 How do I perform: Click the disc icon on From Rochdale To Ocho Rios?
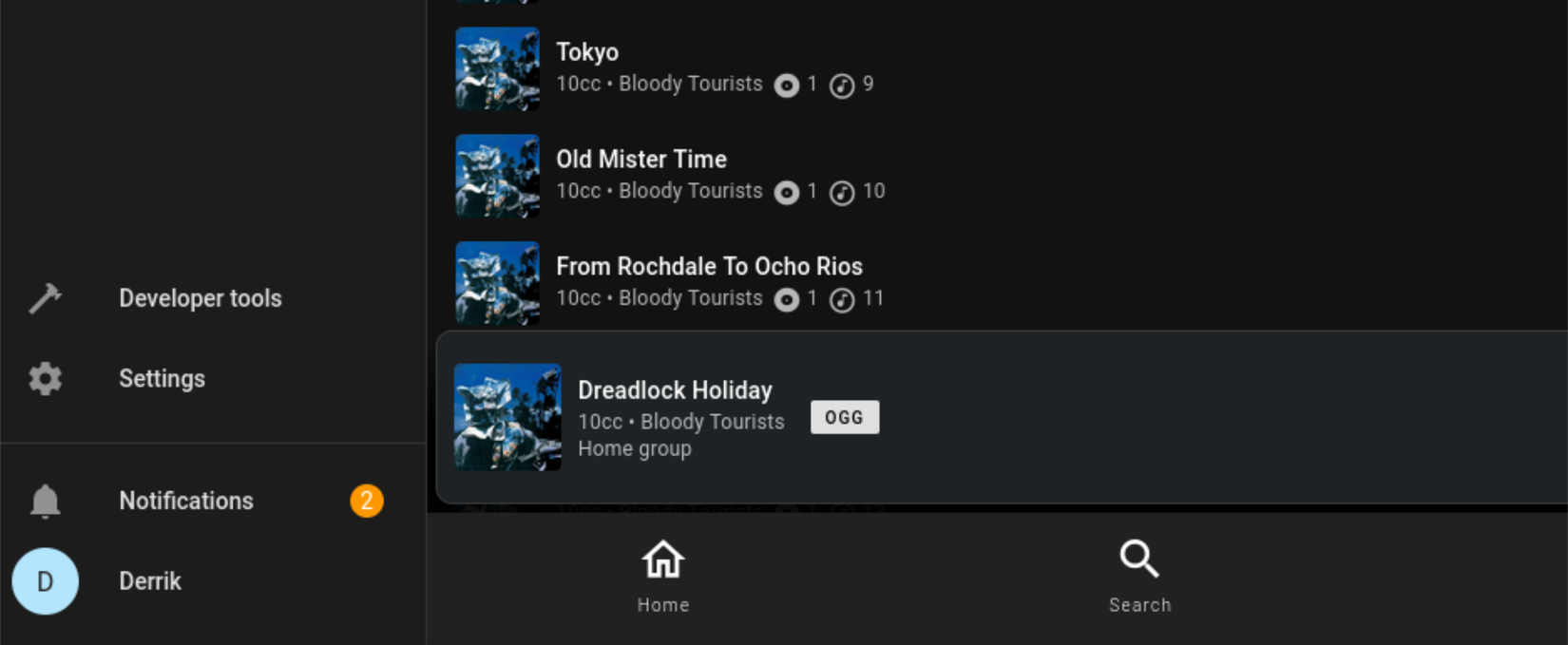(x=787, y=298)
